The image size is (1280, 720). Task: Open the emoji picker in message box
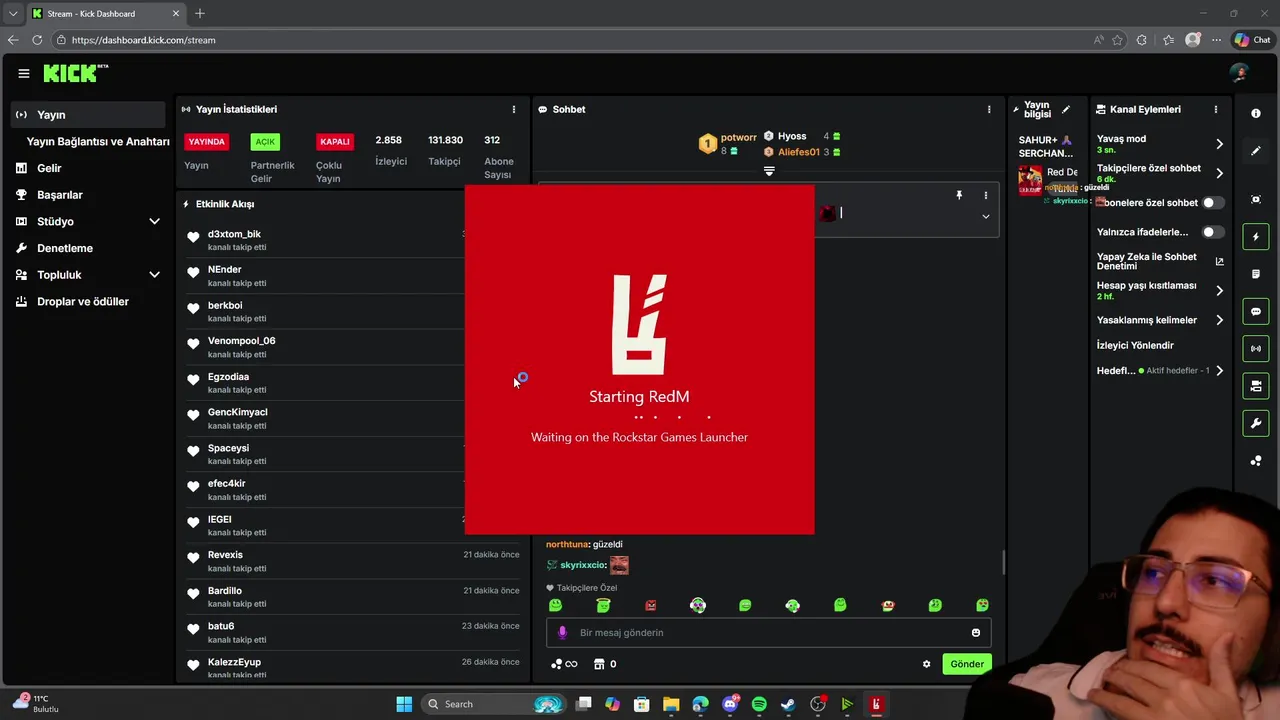tap(976, 632)
